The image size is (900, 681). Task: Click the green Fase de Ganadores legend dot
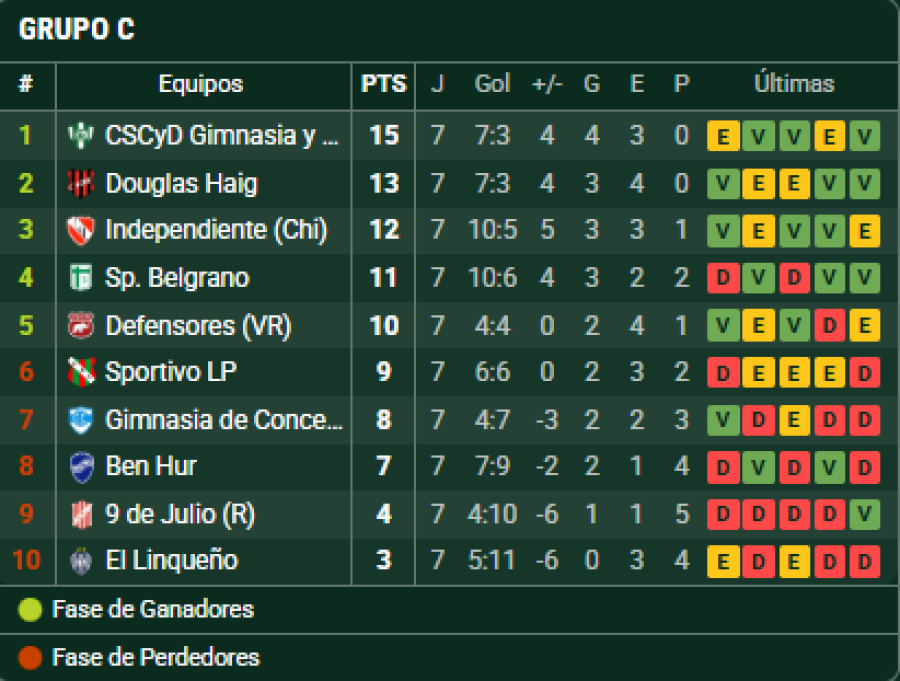point(31,609)
